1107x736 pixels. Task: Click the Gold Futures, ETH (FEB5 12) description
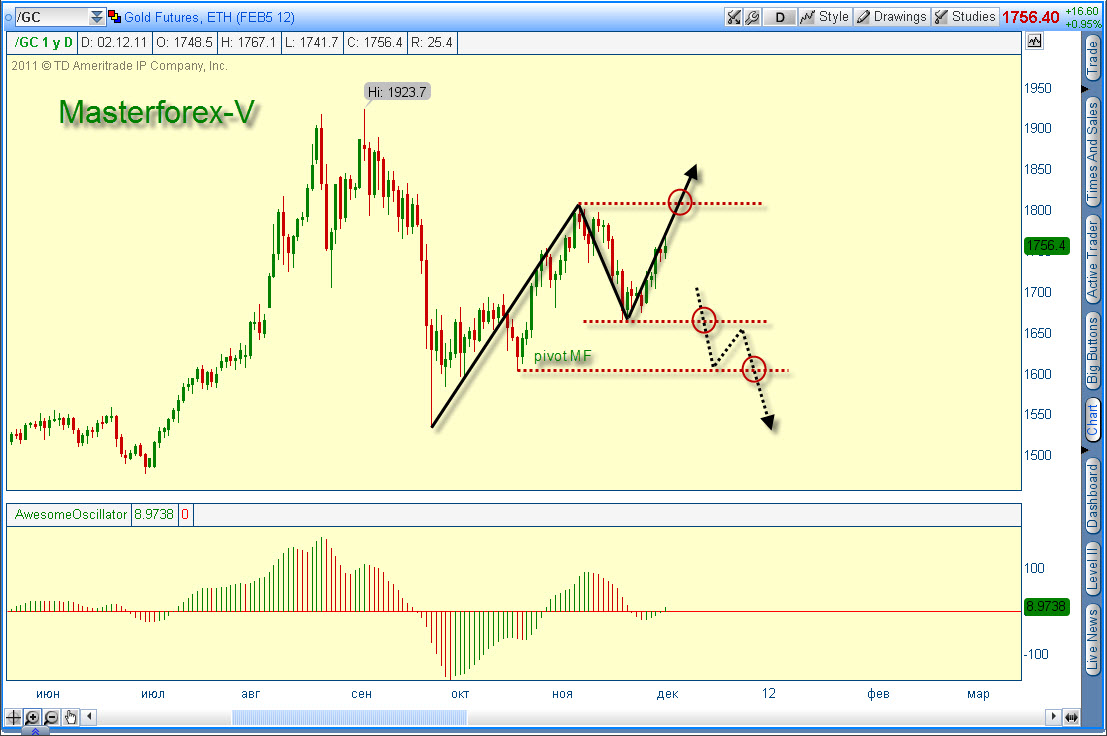[210, 17]
